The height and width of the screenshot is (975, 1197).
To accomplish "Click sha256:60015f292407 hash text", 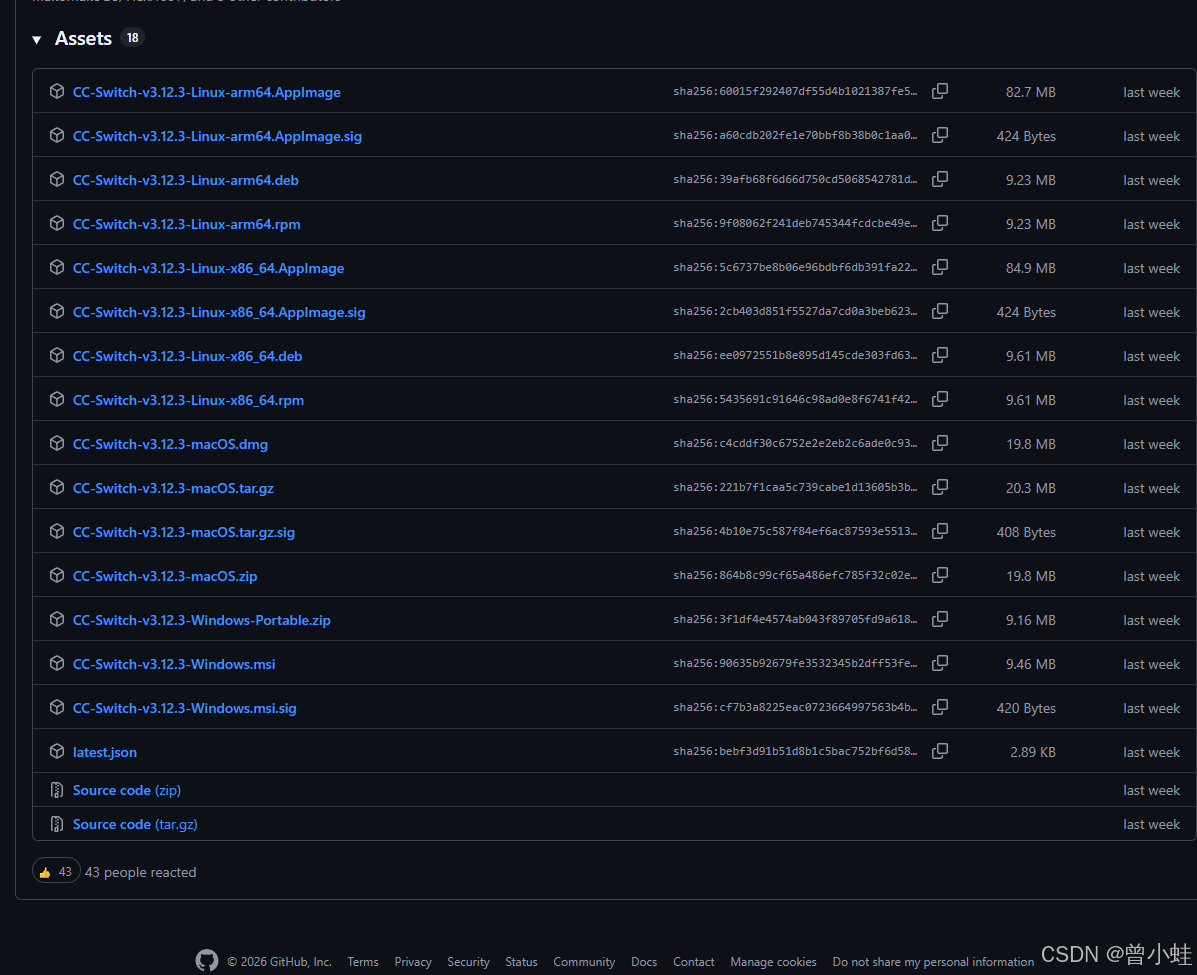I will click(795, 91).
